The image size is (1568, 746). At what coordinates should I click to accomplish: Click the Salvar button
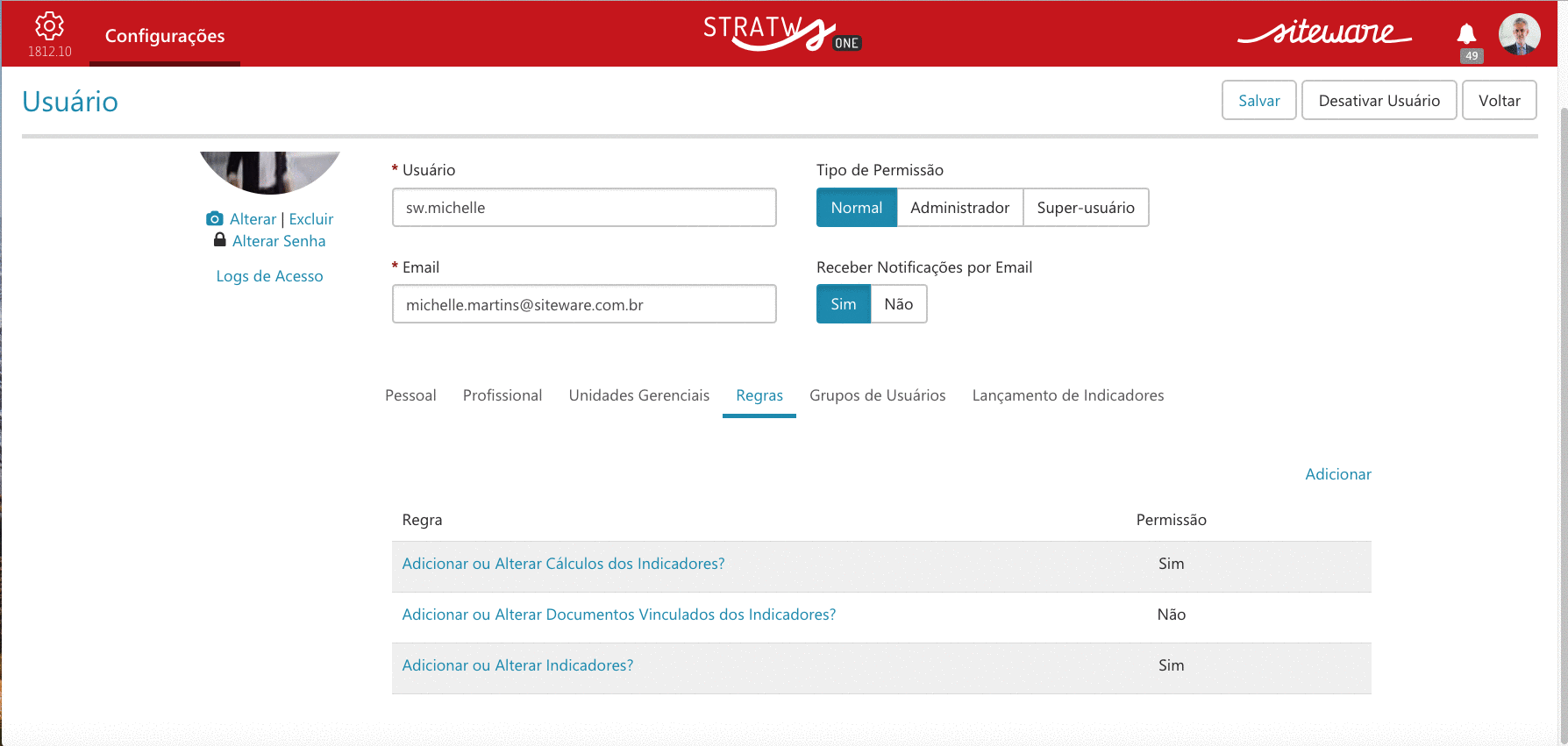tap(1259, 100)
